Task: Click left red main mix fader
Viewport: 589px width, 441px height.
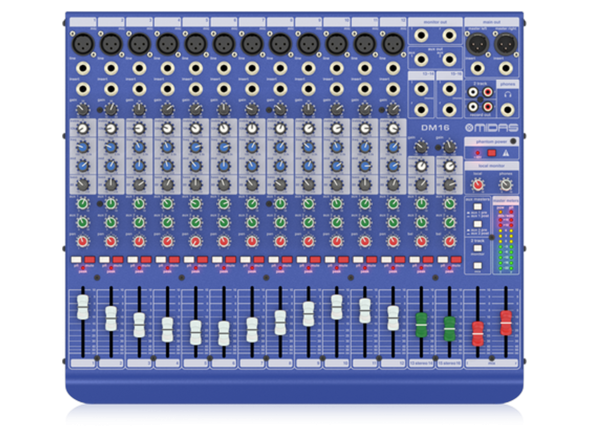Action: [478, 334]
